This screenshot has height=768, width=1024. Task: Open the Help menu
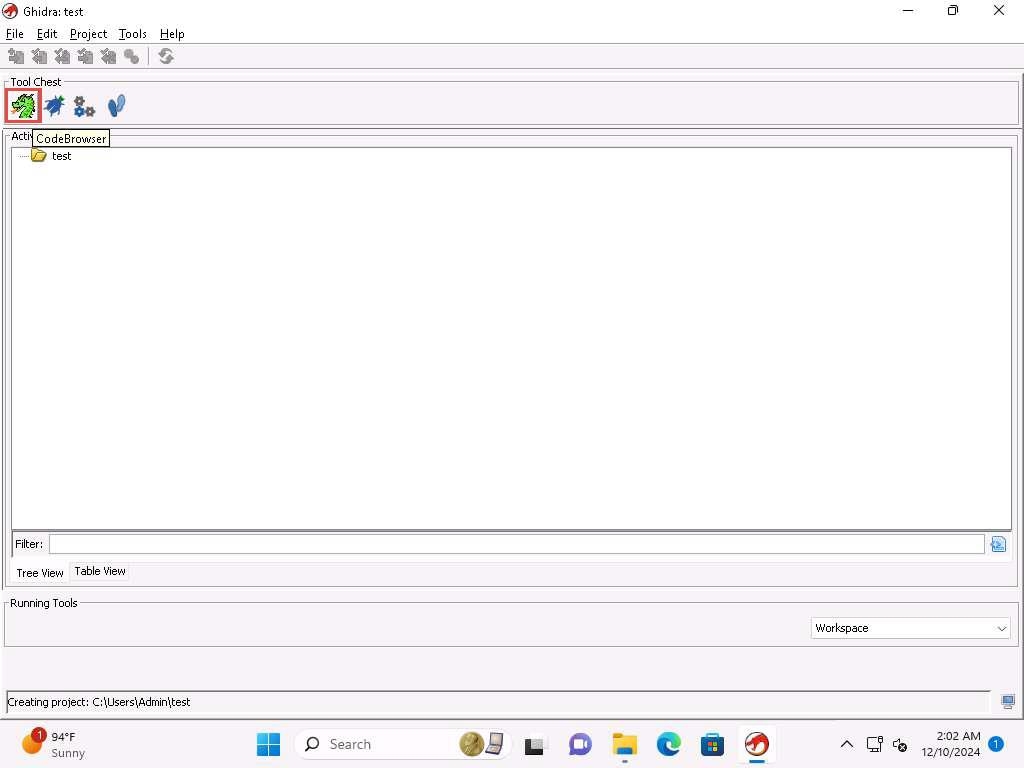click(x=172, y=34)
